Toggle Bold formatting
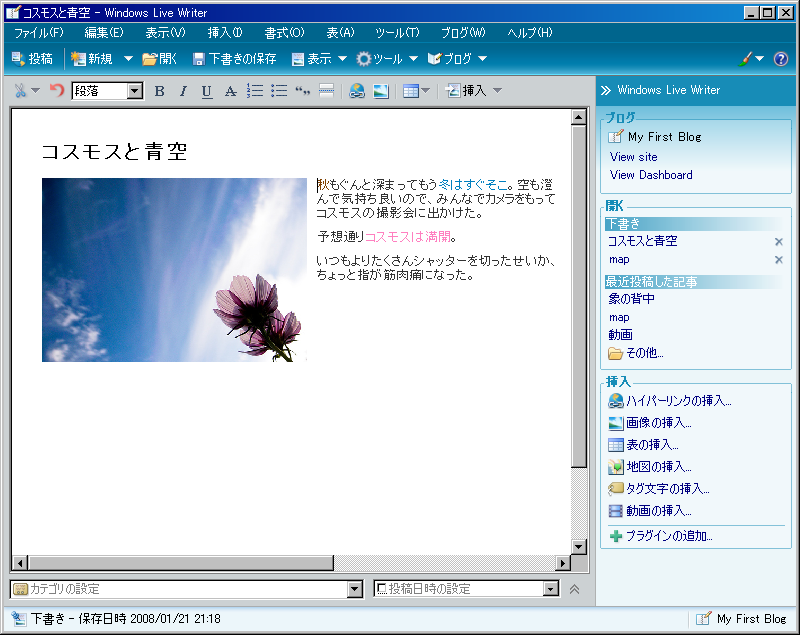Screen dimensions: 800x635 (159, 91)
